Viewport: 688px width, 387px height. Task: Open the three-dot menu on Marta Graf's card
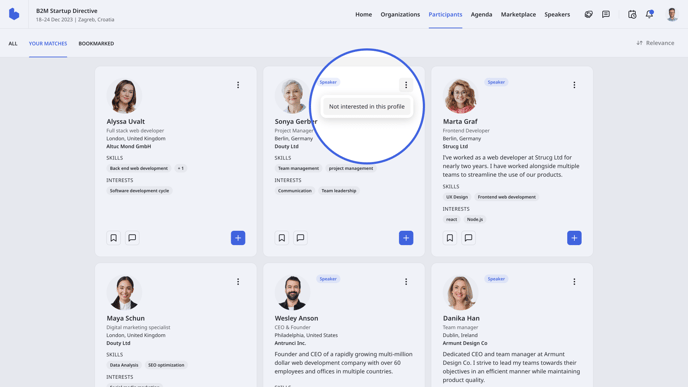pyautogui.click(x=574, y=85)
